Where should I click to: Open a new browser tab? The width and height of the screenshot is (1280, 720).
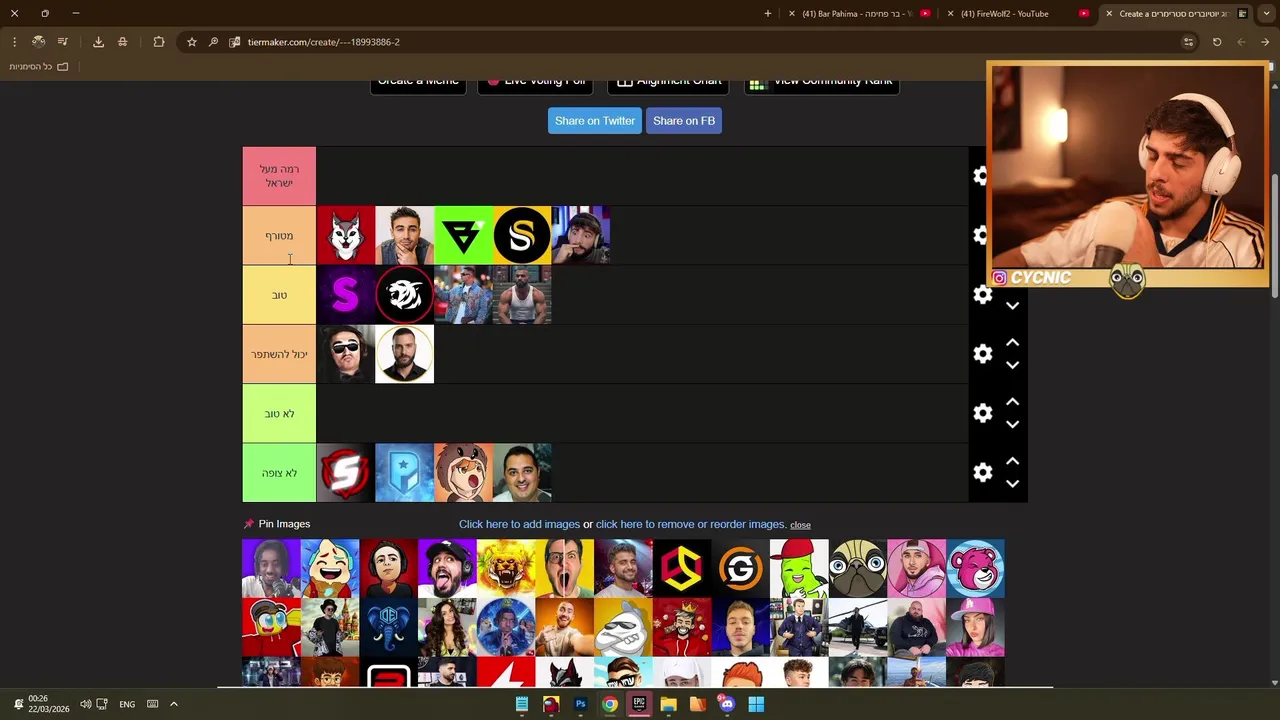coord(768,13)
